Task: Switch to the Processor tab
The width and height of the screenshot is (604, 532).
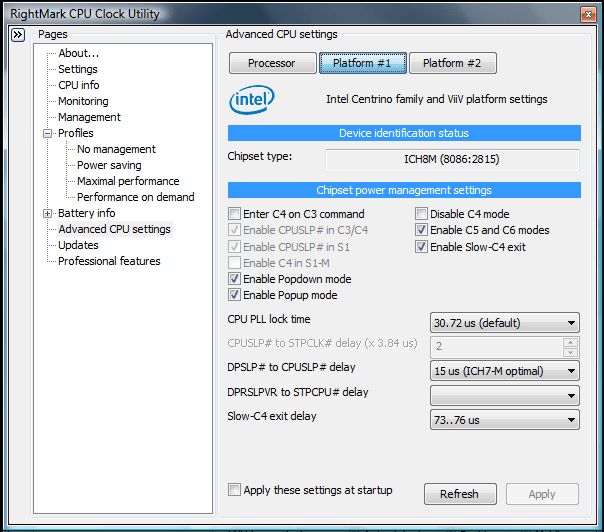Action: tap(272, 63)
